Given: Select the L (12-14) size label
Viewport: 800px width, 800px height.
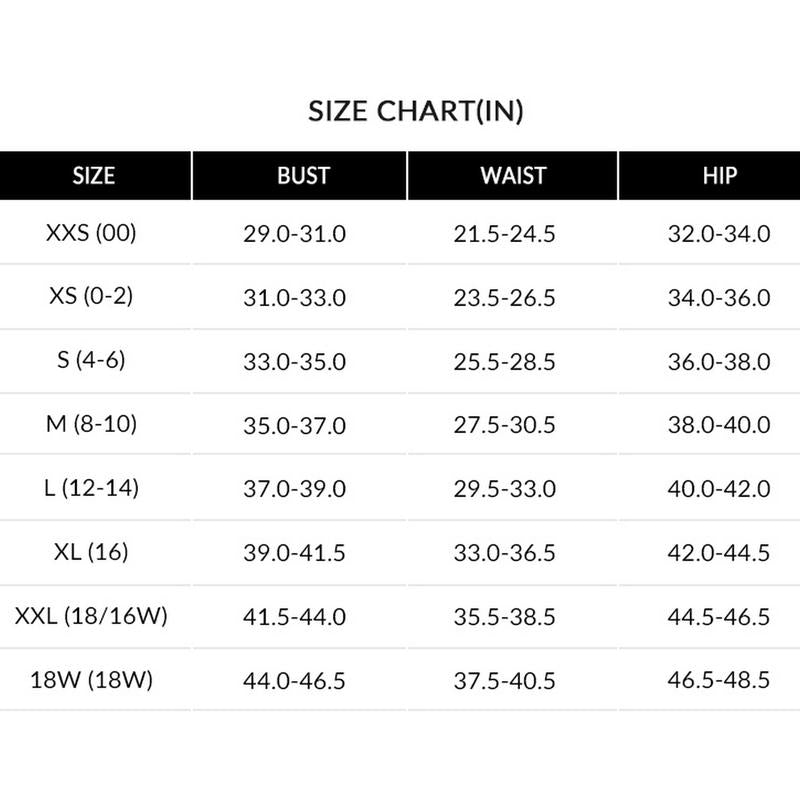Looking at the screenshot, I should click(x=91, y=488).
